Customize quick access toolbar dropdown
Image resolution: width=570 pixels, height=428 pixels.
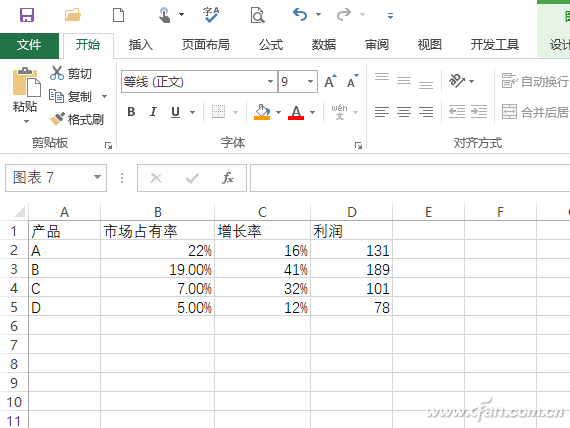390,16
